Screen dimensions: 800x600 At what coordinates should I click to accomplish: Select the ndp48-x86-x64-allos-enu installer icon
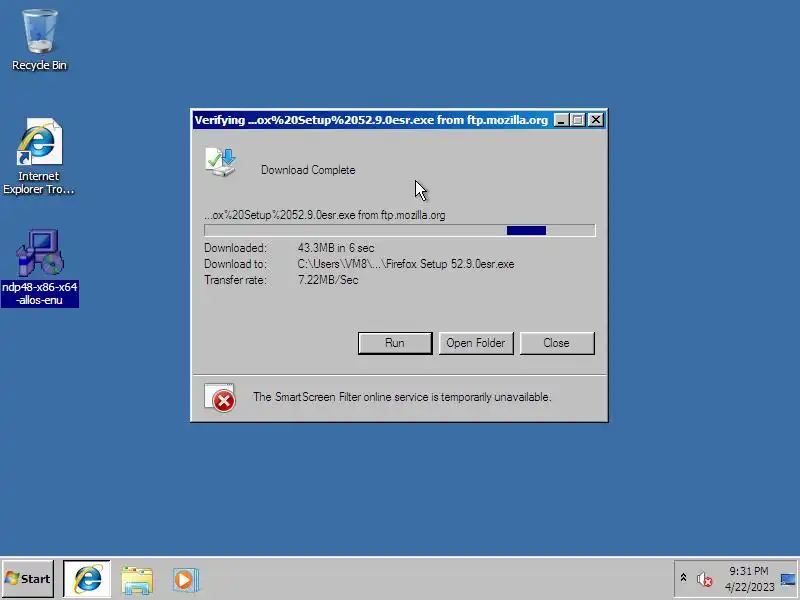click(x=39, y=268)
